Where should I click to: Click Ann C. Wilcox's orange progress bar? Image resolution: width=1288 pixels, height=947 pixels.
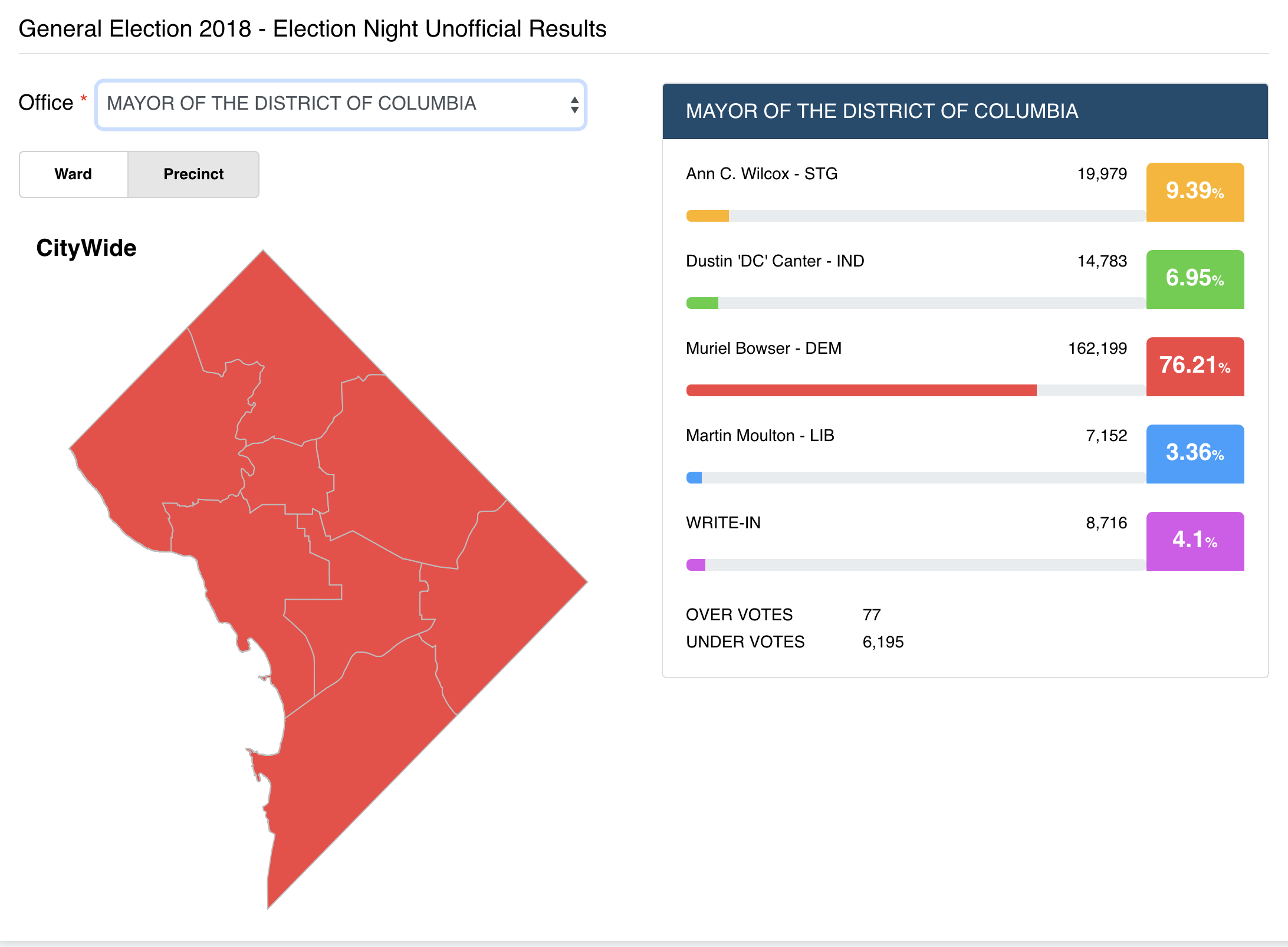pos(708,216)
